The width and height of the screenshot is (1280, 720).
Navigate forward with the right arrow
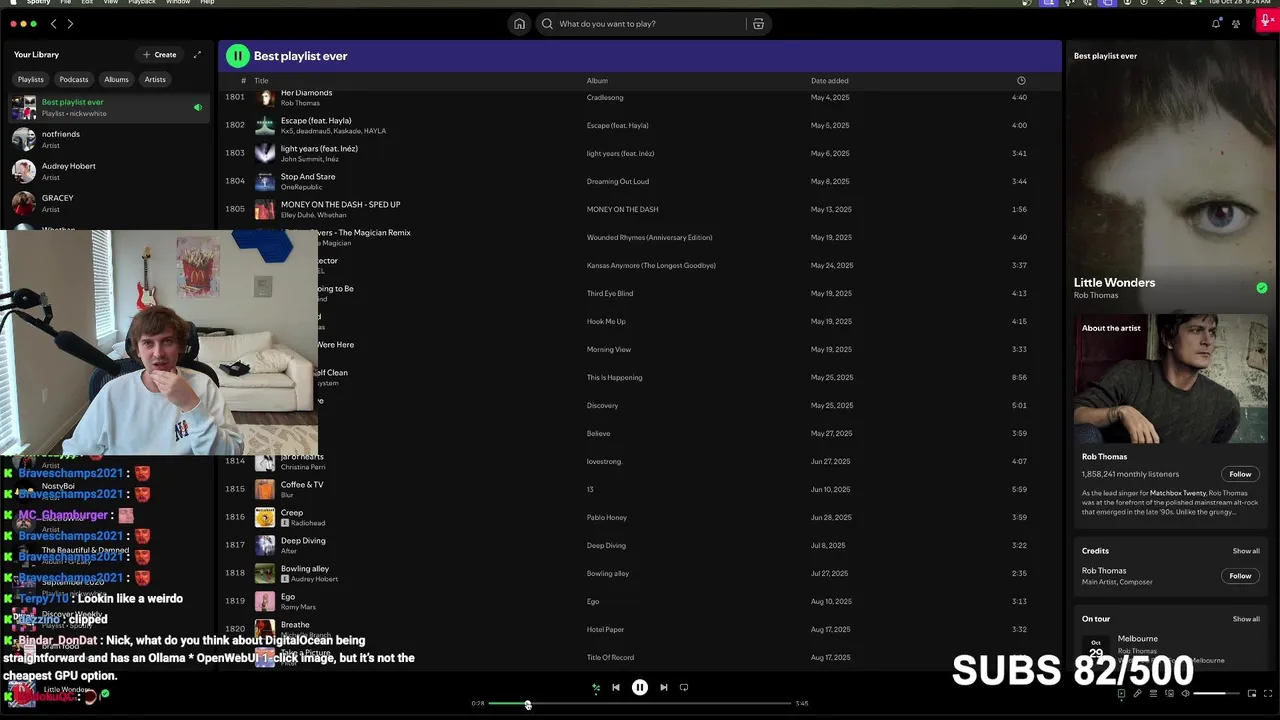tap(70, 23)
